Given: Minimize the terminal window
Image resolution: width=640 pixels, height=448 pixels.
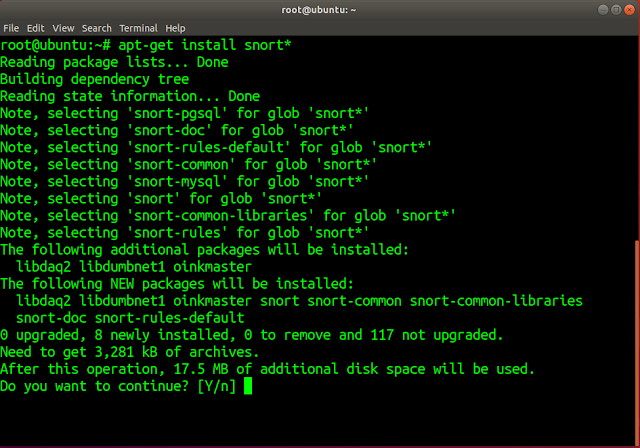Looking at the screenshot, I should point(602,10).
